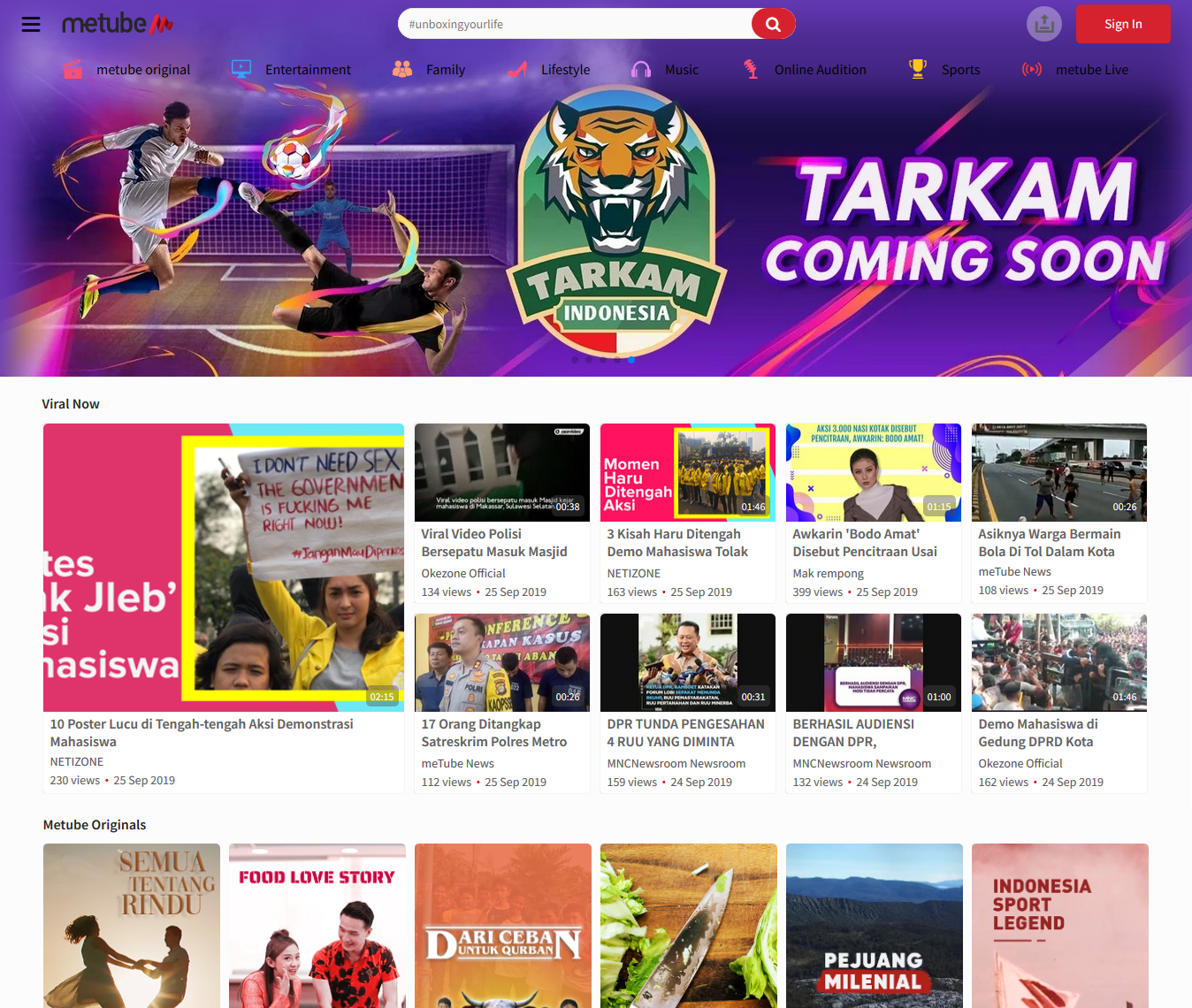Open the Awkarin 'Bodo Amat' video thumbnail
The height and width of the screenshot is (1008, 1192).
[x=873, y=472]
